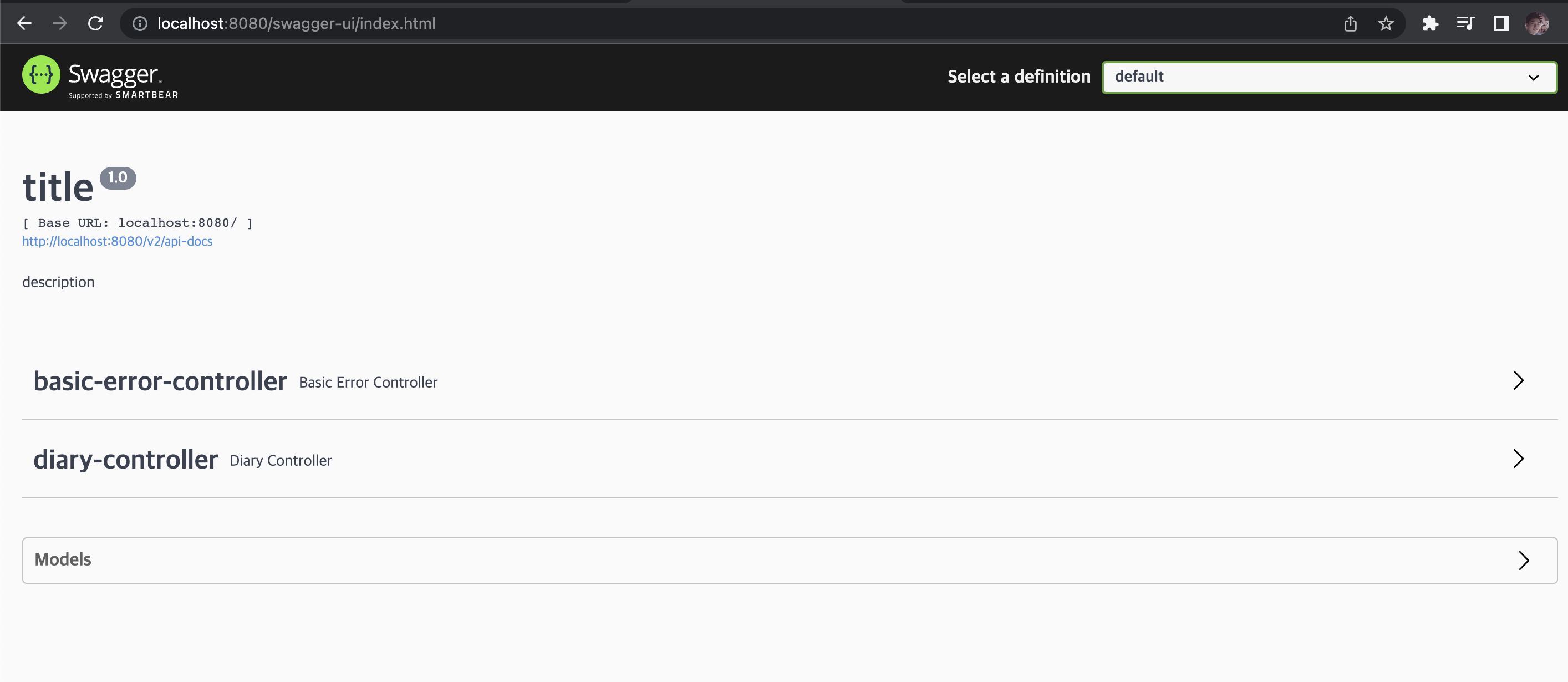The height and width of the screenshot is (682, 1568).
Task: Click the diary-controller heading
Action: pos(125,459)
